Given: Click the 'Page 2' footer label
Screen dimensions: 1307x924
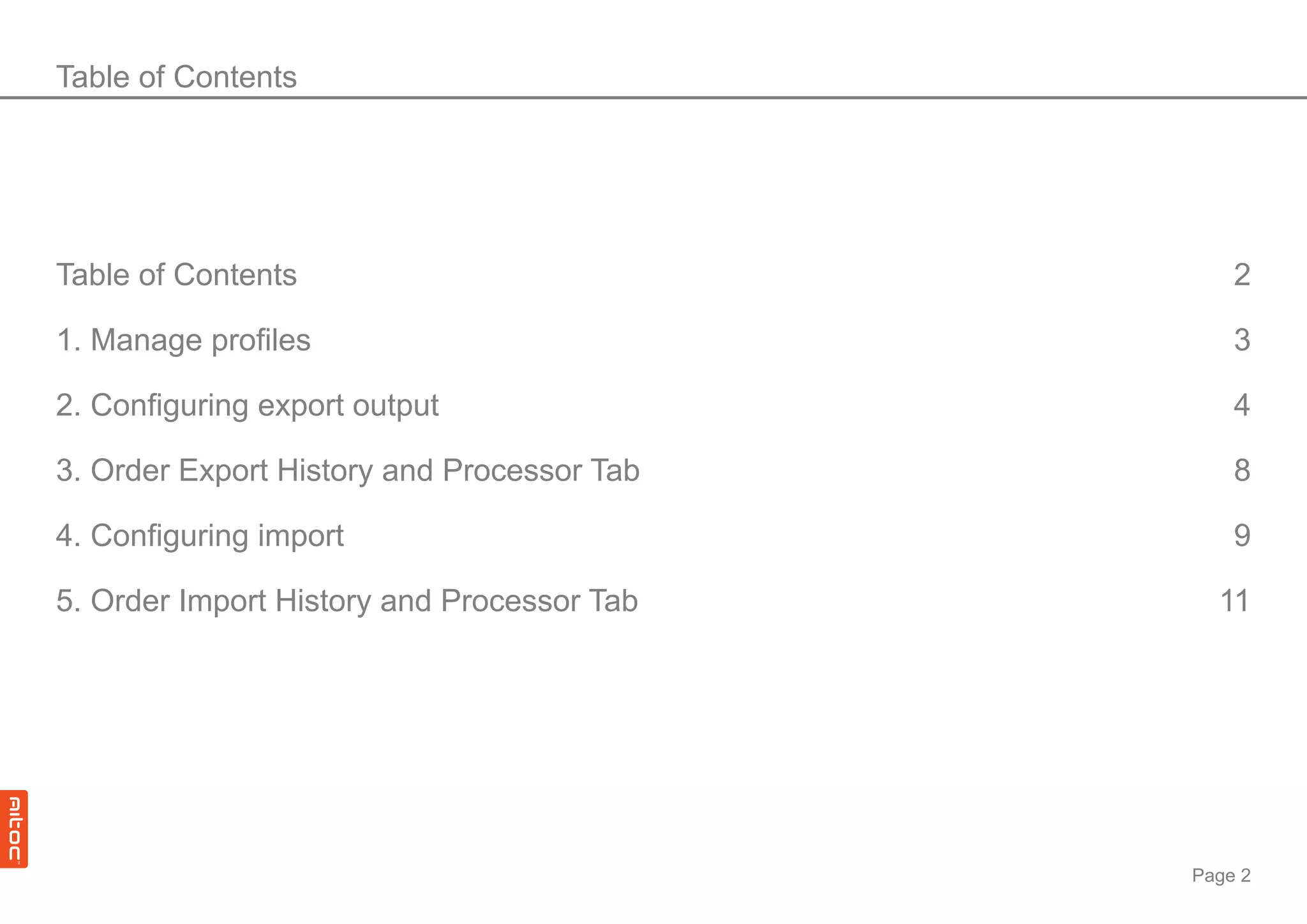Looking at the screenshot, I should (1221, 875).
